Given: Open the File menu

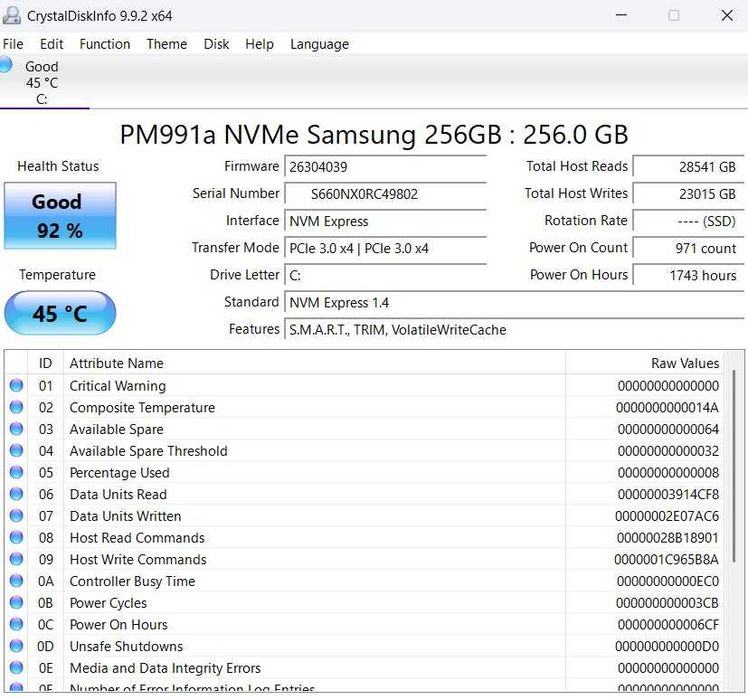Looking at the screenshot, I should point(13,44).
